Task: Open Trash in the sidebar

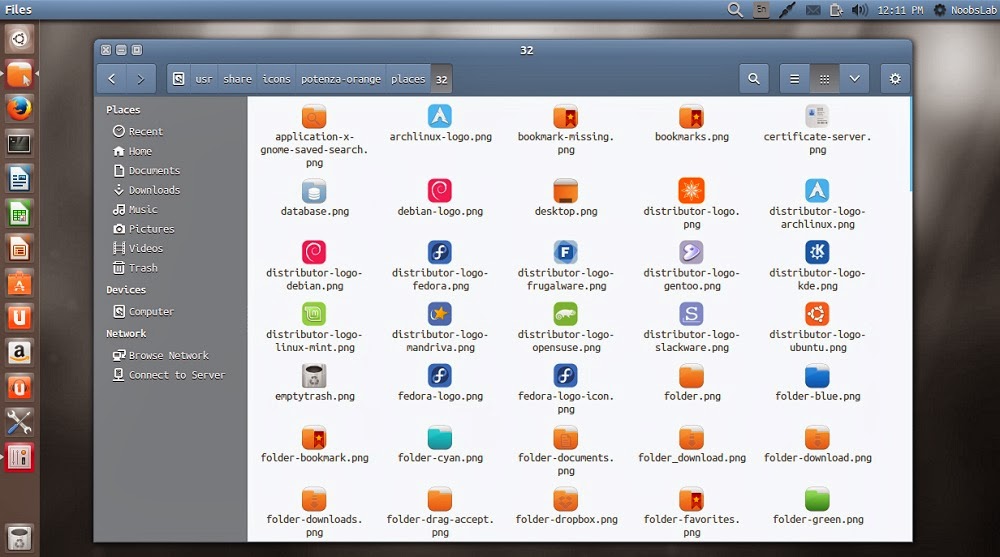Action: (x=135, y=268)
